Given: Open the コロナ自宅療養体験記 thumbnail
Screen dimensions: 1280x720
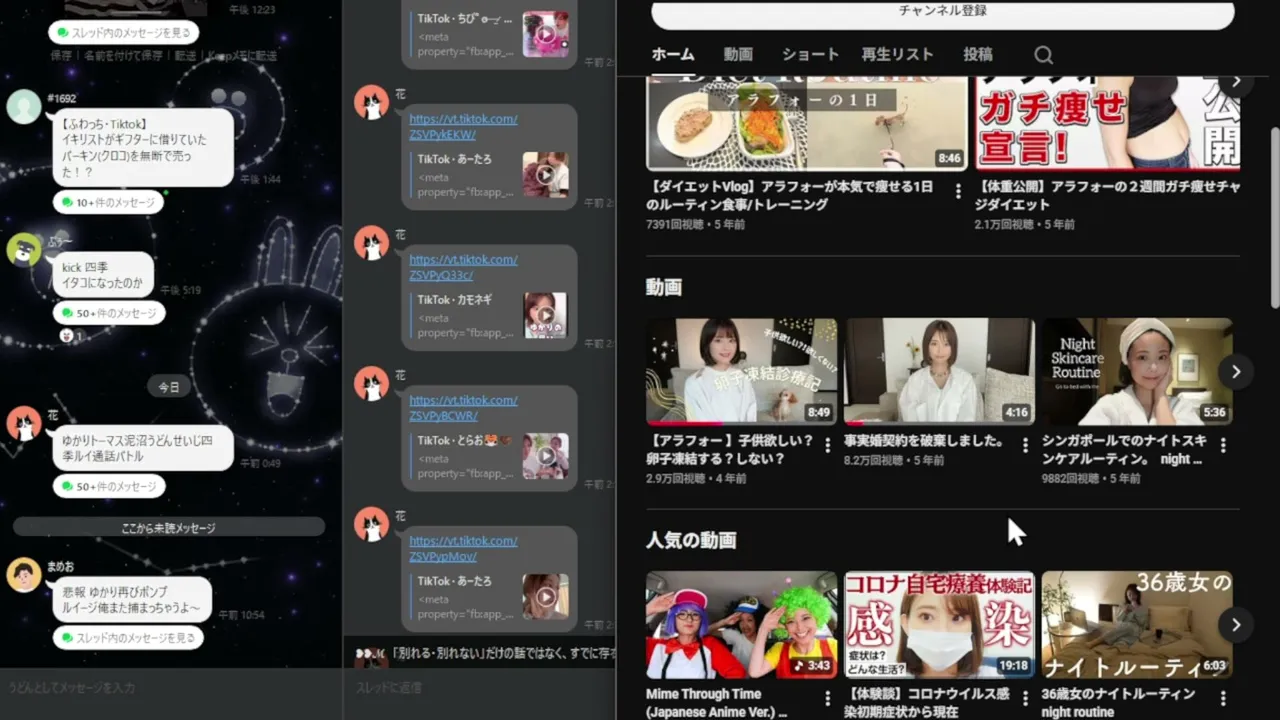Looking at the screenshot, I should pos(940,625).
